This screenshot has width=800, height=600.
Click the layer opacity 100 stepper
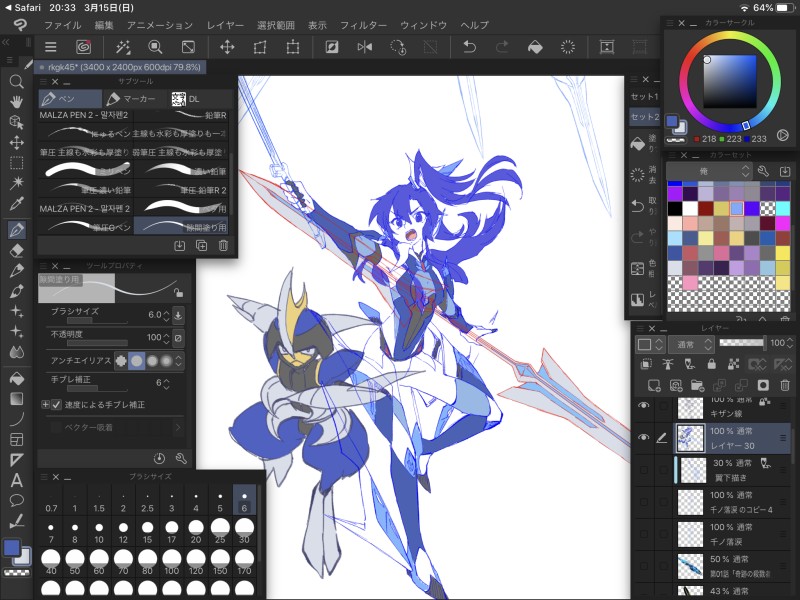pos(790,343)
